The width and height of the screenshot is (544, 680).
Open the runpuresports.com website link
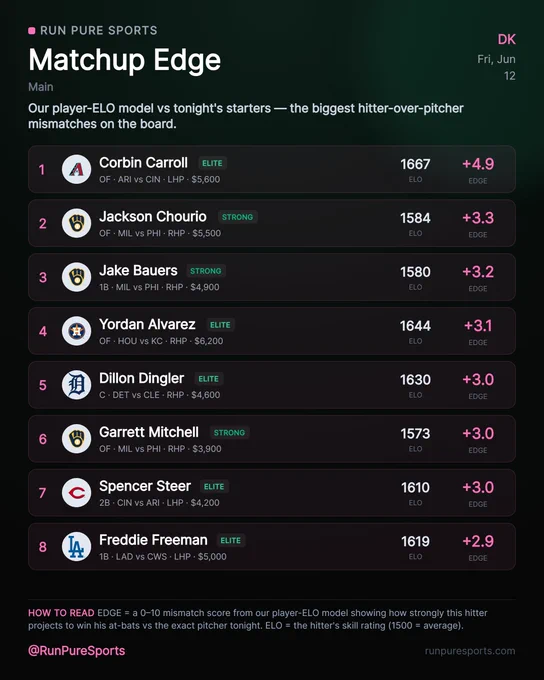470,651
